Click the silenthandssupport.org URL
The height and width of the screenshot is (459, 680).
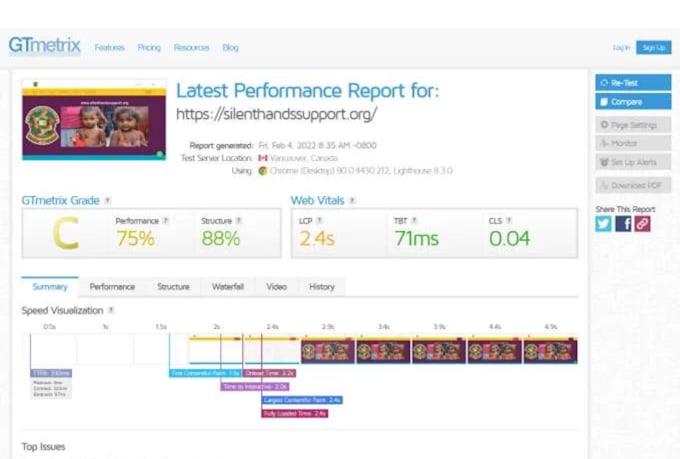[x=277, y=114]
